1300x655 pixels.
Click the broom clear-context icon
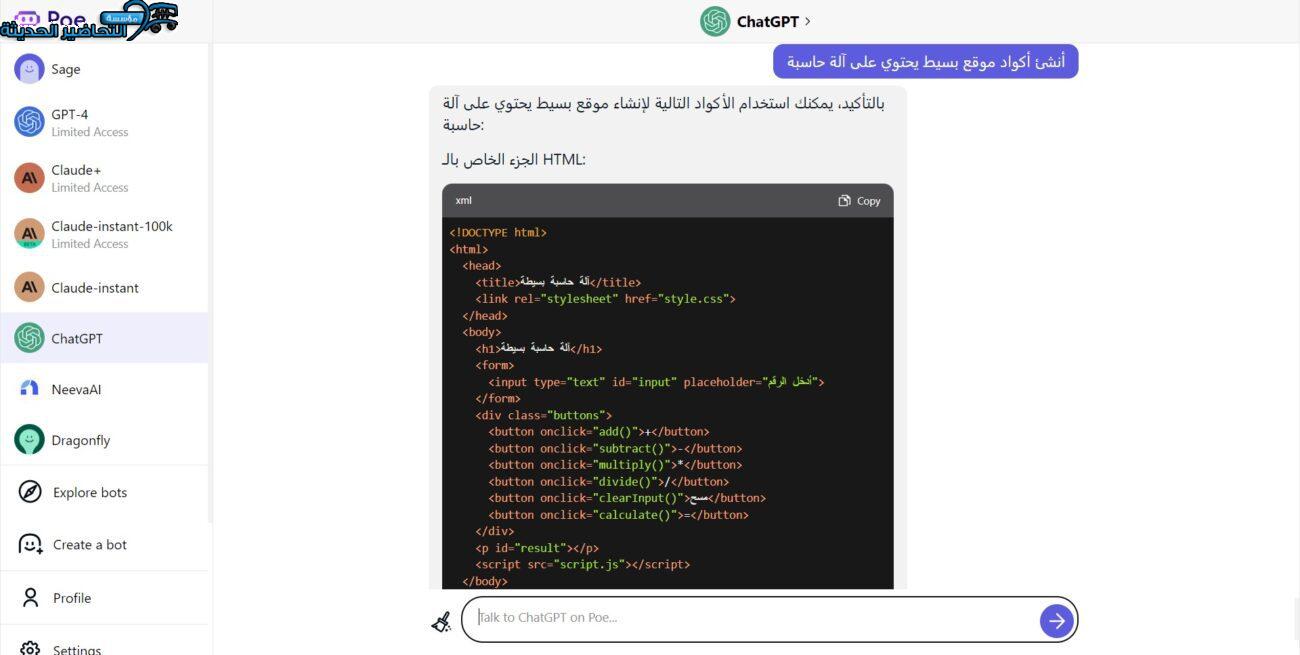(x=441, y=621)
